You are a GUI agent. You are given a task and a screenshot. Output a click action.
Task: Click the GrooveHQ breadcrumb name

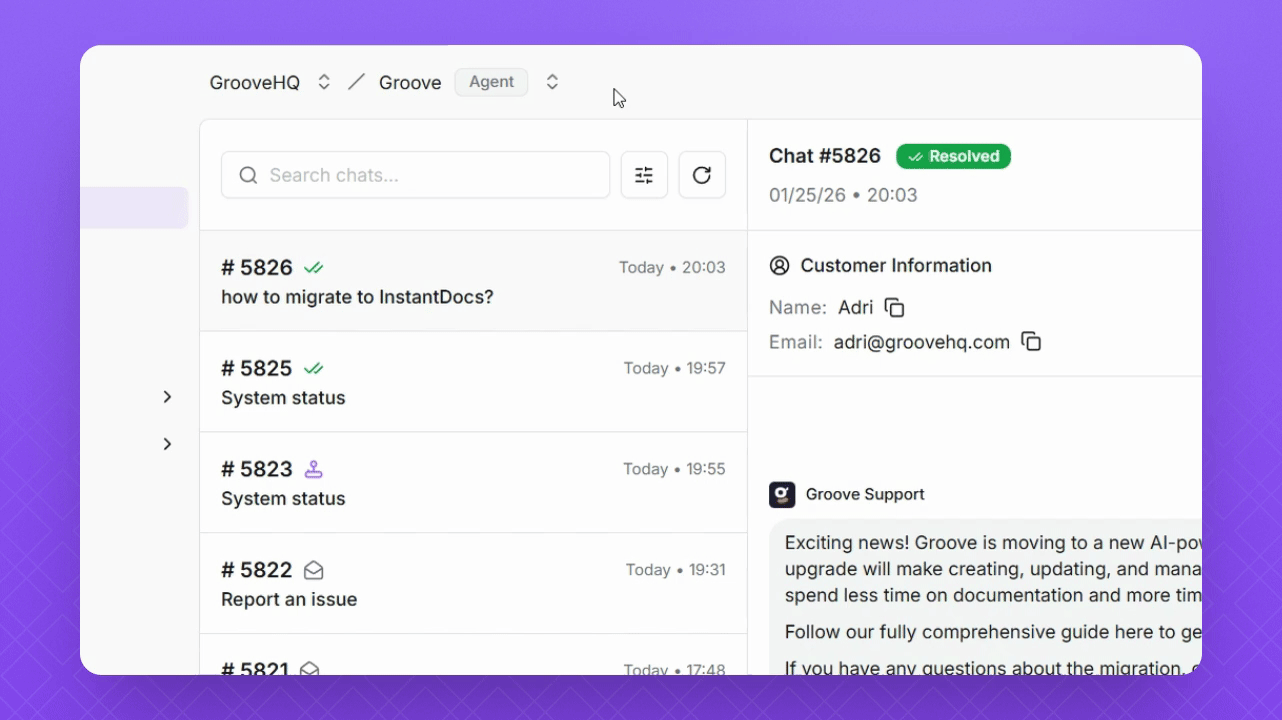click(255, 83)
